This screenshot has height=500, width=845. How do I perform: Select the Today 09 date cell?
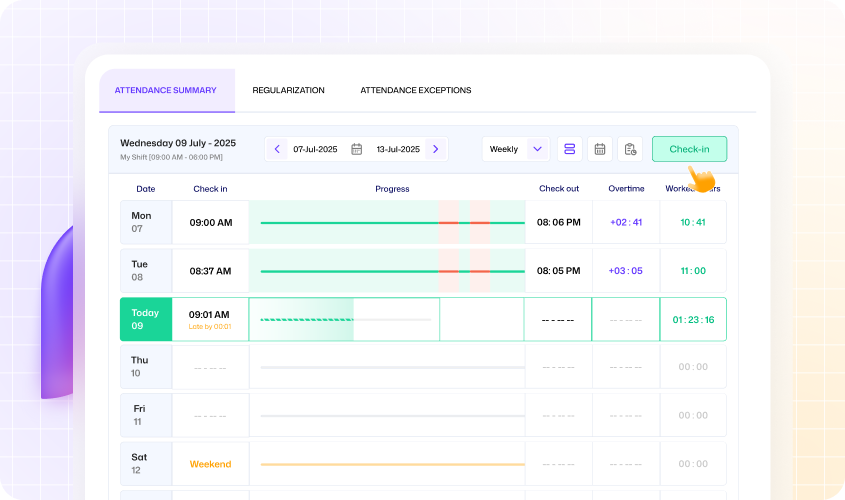146,320
